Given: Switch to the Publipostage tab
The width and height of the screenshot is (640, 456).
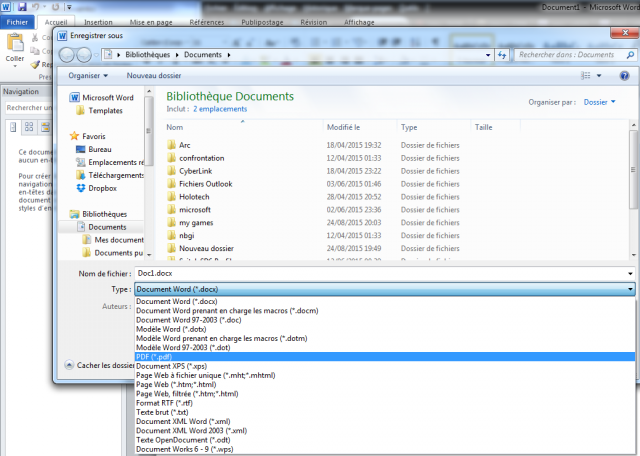Looking at the screenshot, I should click(262, 22).
